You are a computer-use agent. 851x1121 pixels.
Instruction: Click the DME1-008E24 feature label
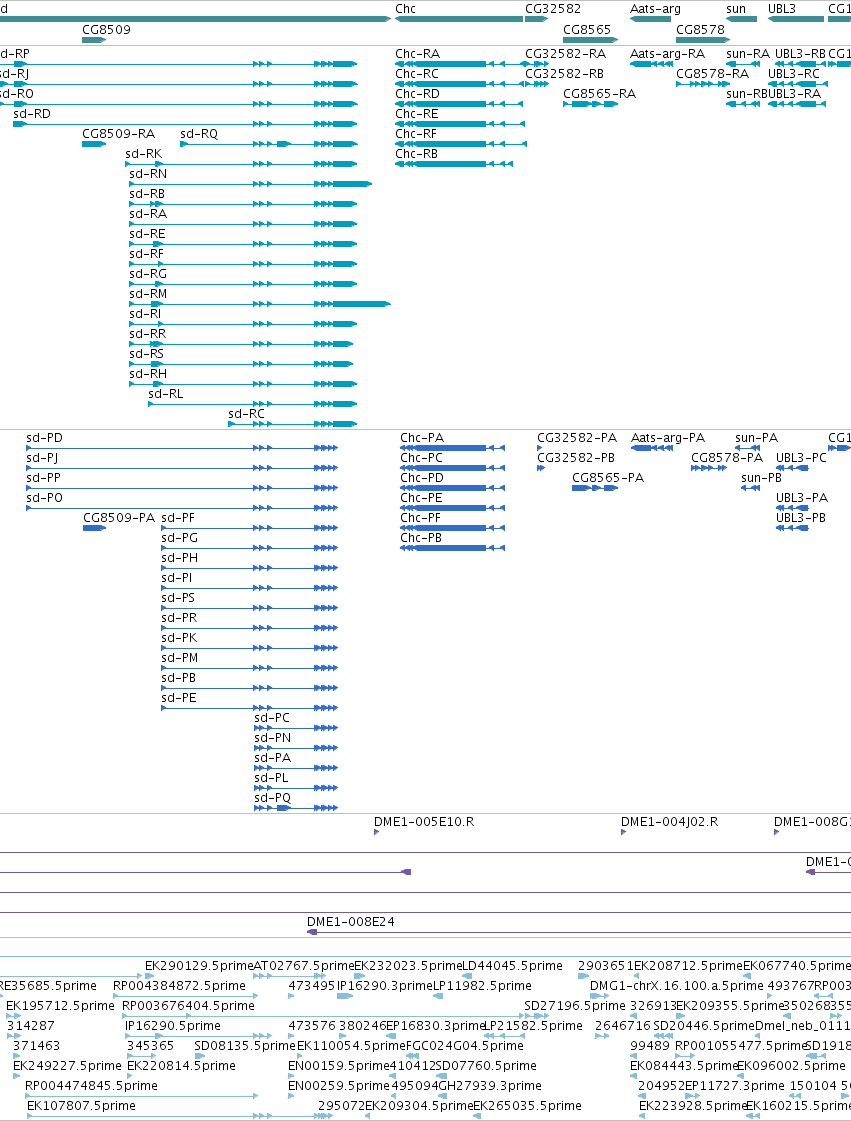[x=350, y=922]
